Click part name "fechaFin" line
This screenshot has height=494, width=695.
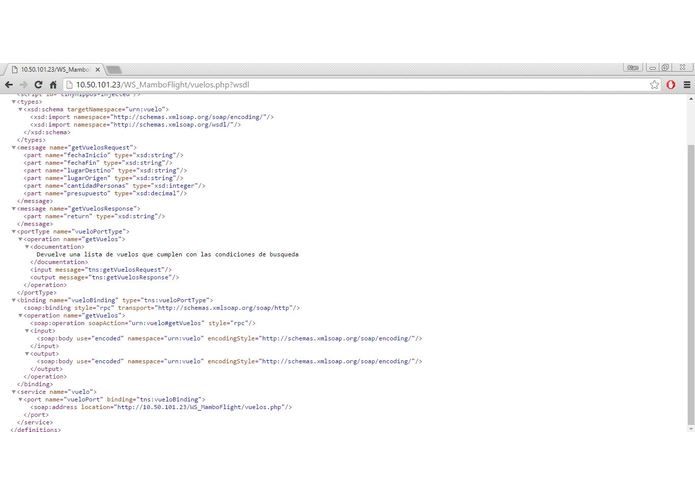98,163
